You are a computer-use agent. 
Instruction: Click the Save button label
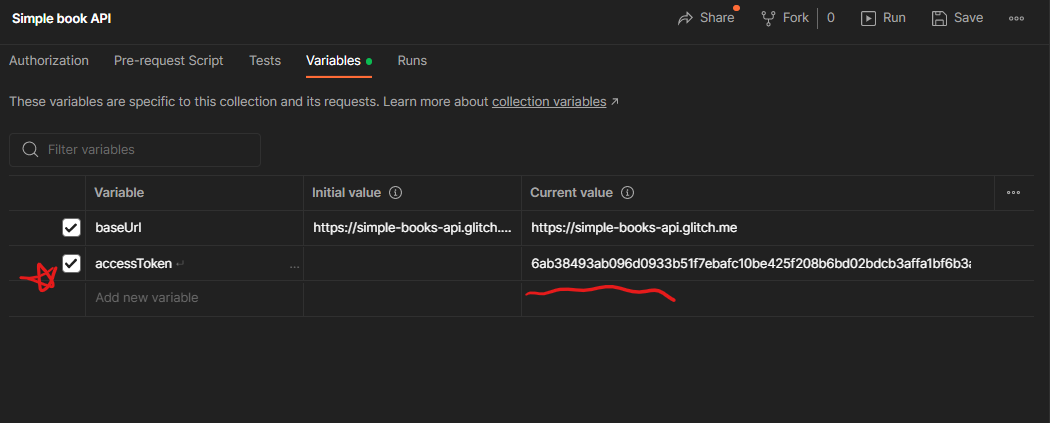click(968, 18)
